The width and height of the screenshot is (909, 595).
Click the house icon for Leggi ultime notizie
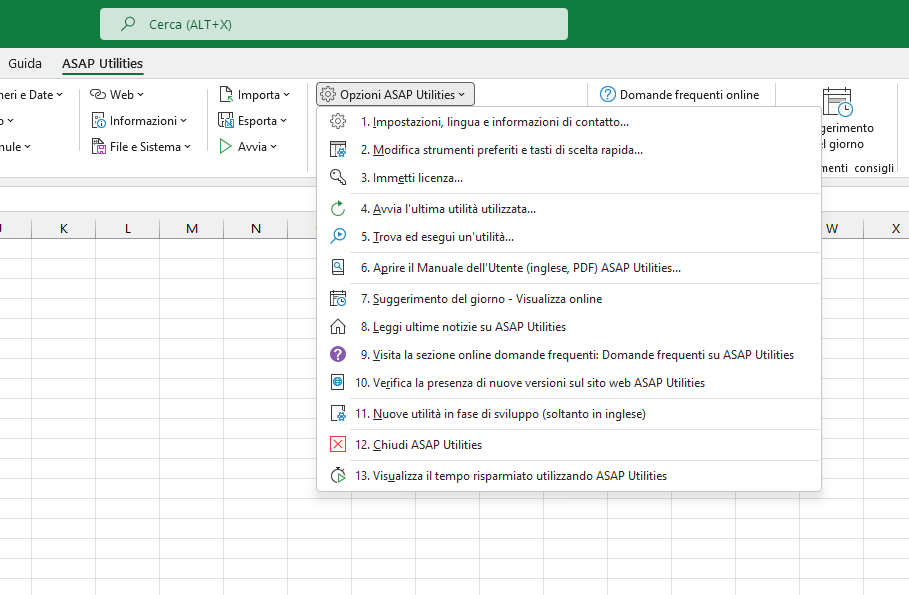click(x=338, y=326)
